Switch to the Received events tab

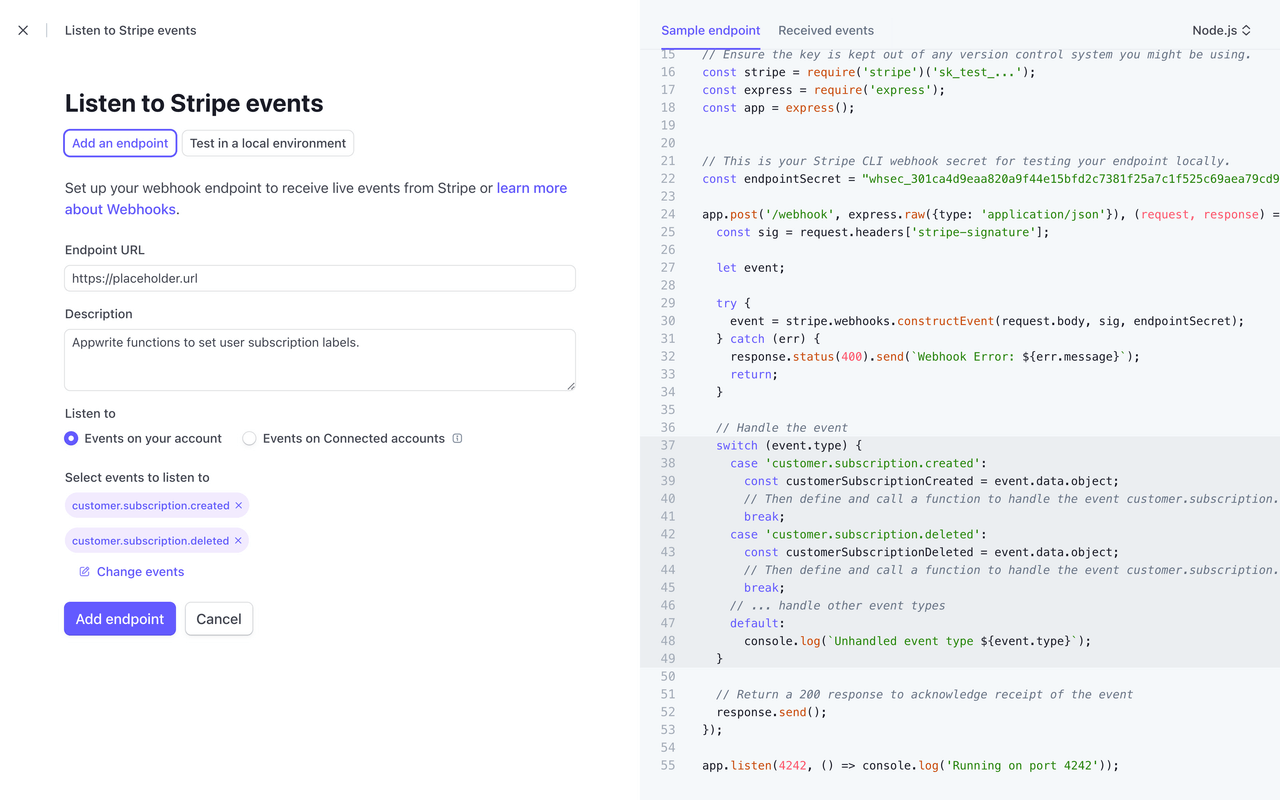point(825,30)
